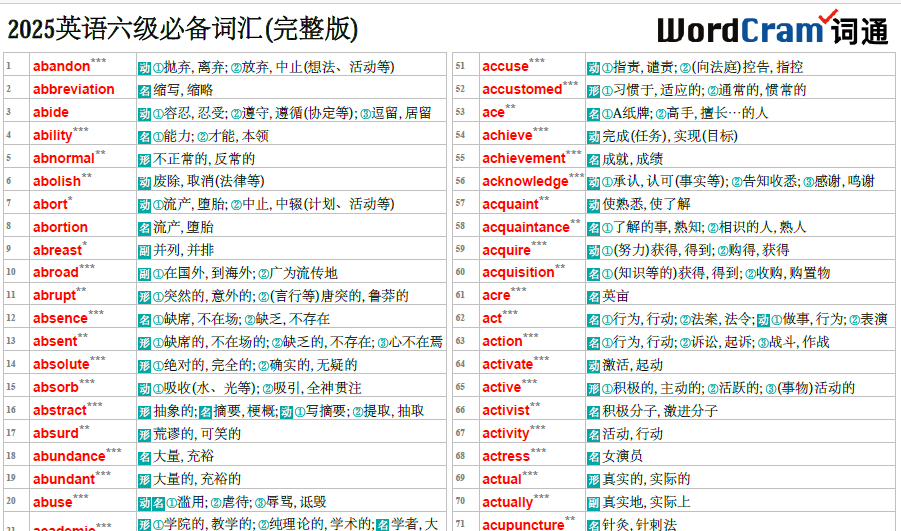901x531 pixels.
Task: Click row number 60 beside acquisition
Action: tap(460, 272)
